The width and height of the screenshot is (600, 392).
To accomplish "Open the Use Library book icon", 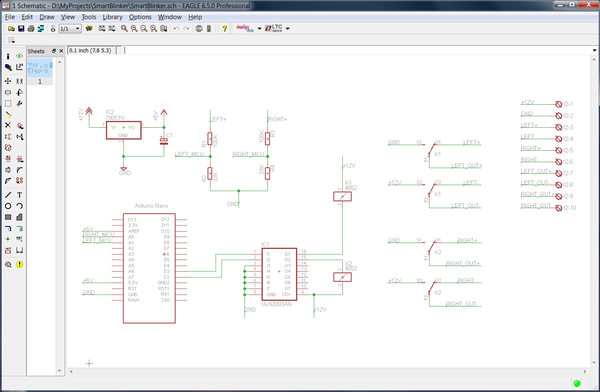I will [89, 29].
